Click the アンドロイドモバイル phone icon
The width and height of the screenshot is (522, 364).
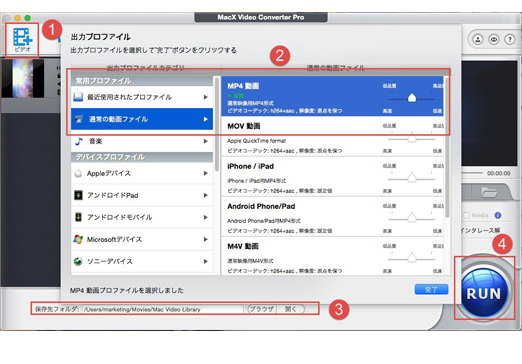[x=78, y=217]
